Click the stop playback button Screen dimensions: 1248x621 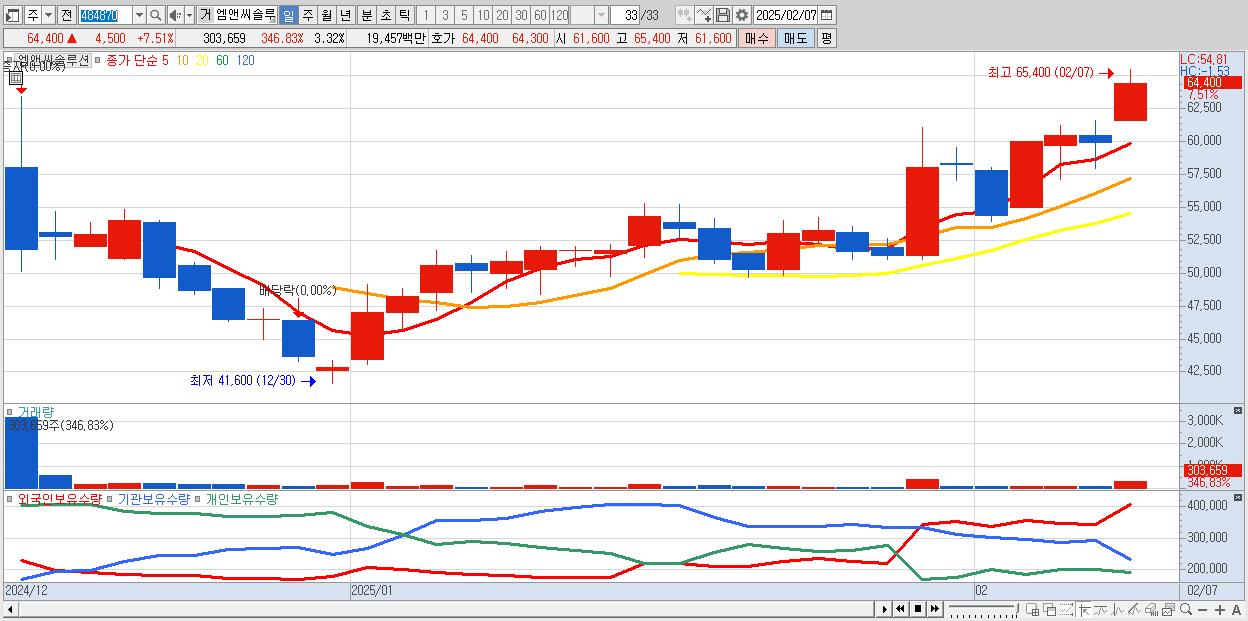pyautogui.click(x=918, y=609)
